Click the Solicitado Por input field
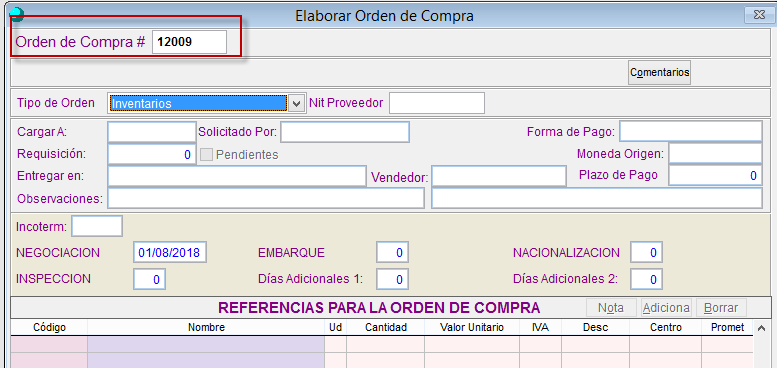Image resolution: width=777 pixels, height=368 pixels. click(x=345, y=132)
